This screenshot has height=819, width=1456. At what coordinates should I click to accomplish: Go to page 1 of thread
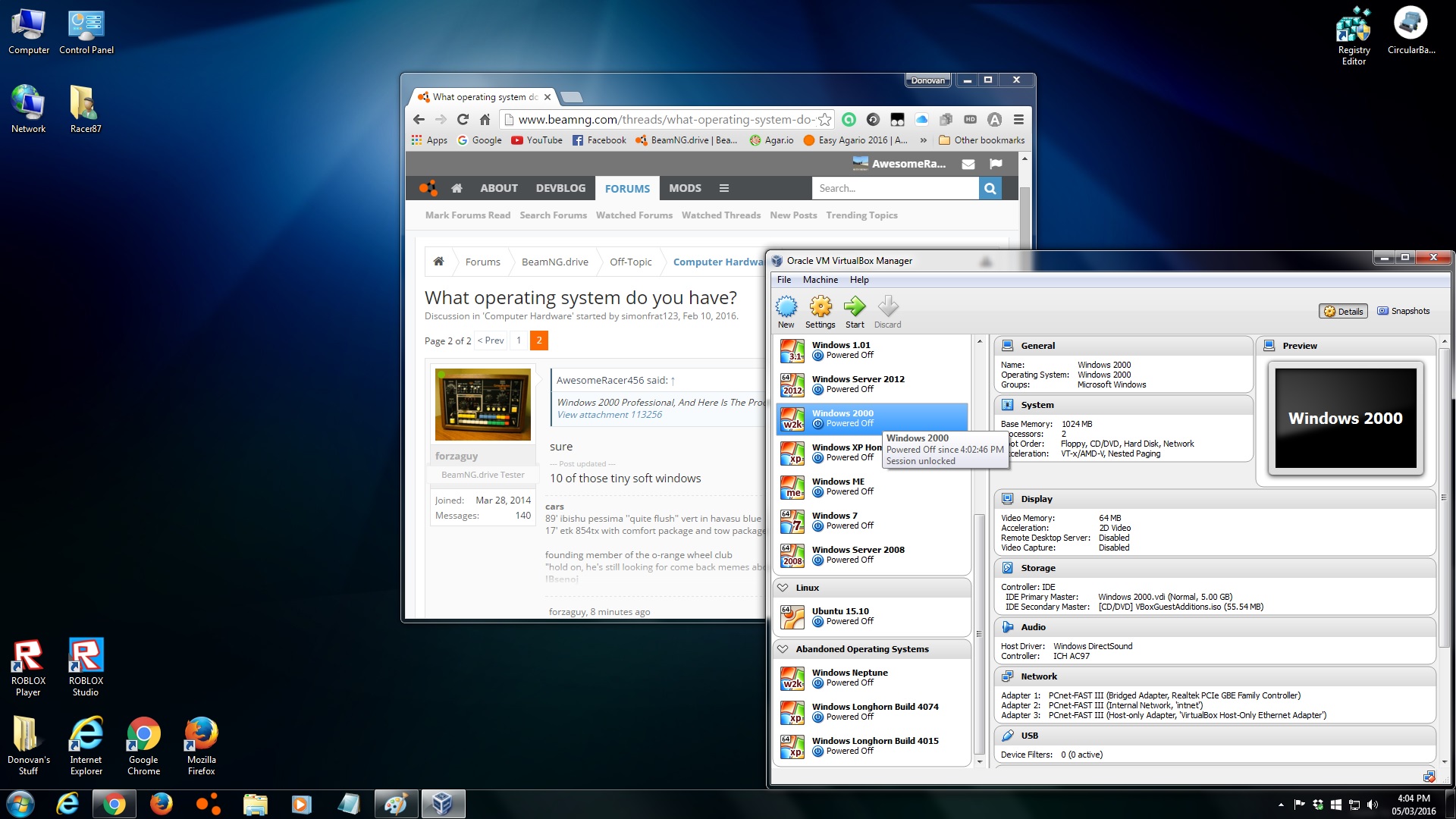click(x=519, y=340)
